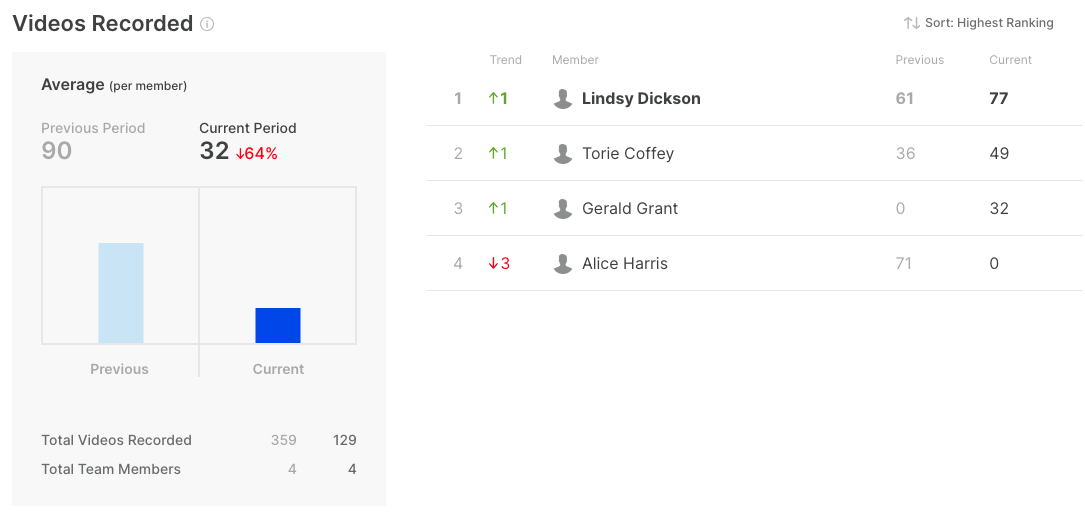The height and width of the screenshot is (523, 1085).
Task: Click the light blue Previous bar
Action: pyautogui.click(x=121, y=293)
